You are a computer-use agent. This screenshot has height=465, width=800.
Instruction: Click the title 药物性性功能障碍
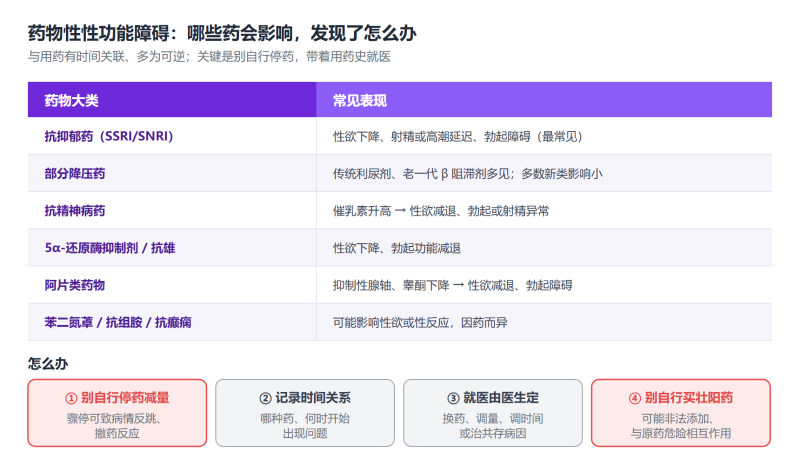pyautogui.click(x=222, y=33)
